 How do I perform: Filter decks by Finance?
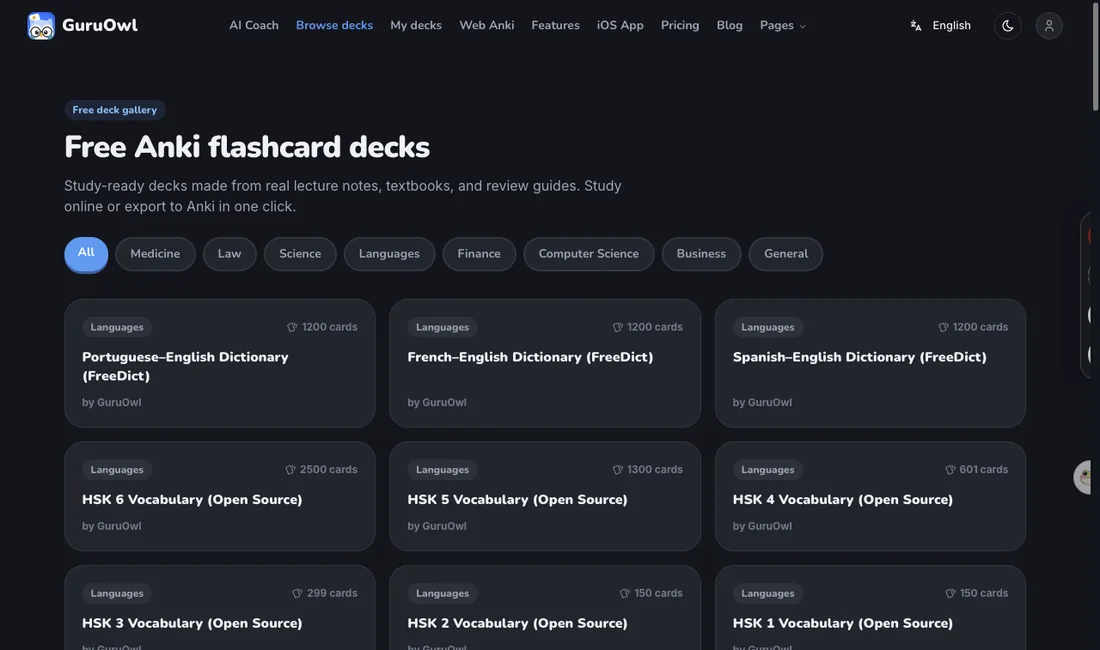pyautogui.click(x=479, y=254)
